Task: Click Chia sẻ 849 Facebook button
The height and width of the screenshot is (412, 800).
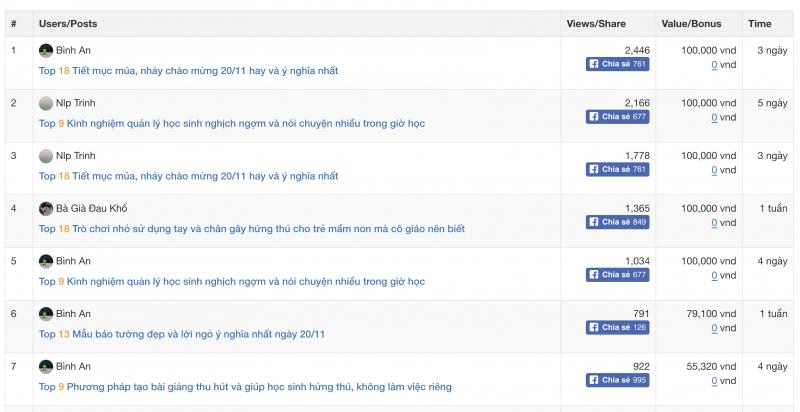Action: pyautogui.click(x=617, y=222)
